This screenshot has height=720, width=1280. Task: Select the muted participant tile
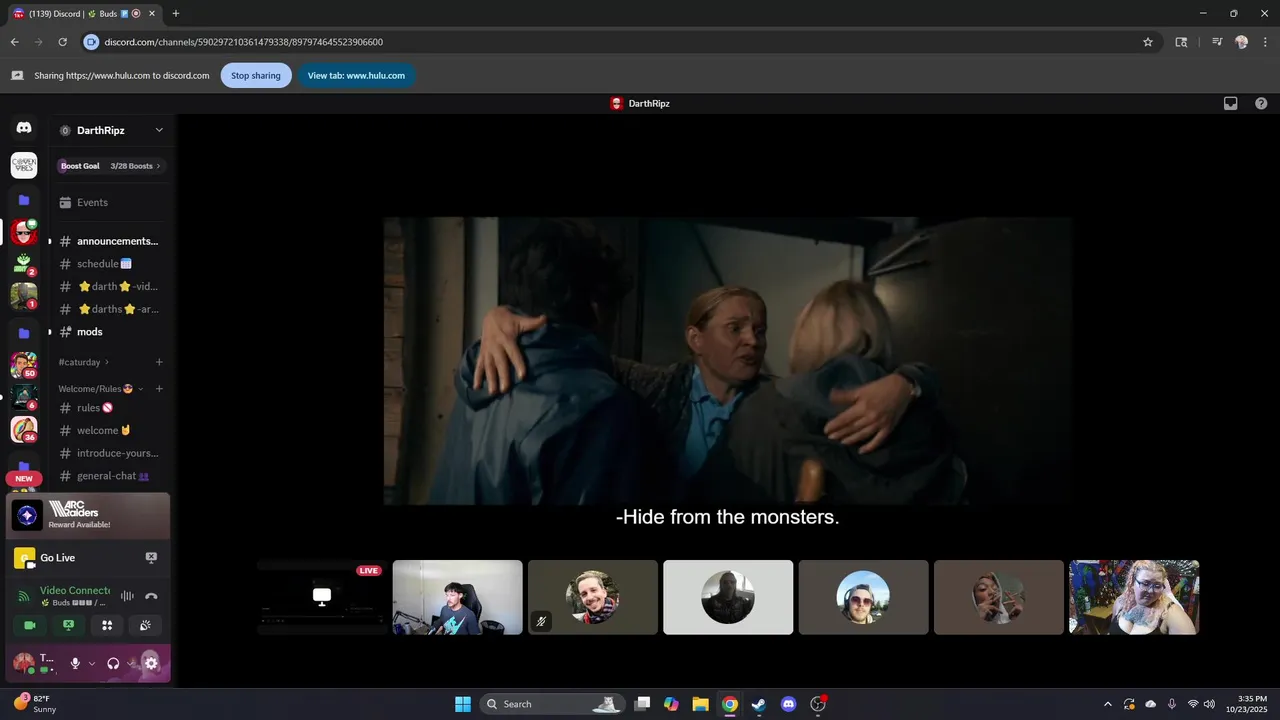pyautogui.click(x=593, y=597)
